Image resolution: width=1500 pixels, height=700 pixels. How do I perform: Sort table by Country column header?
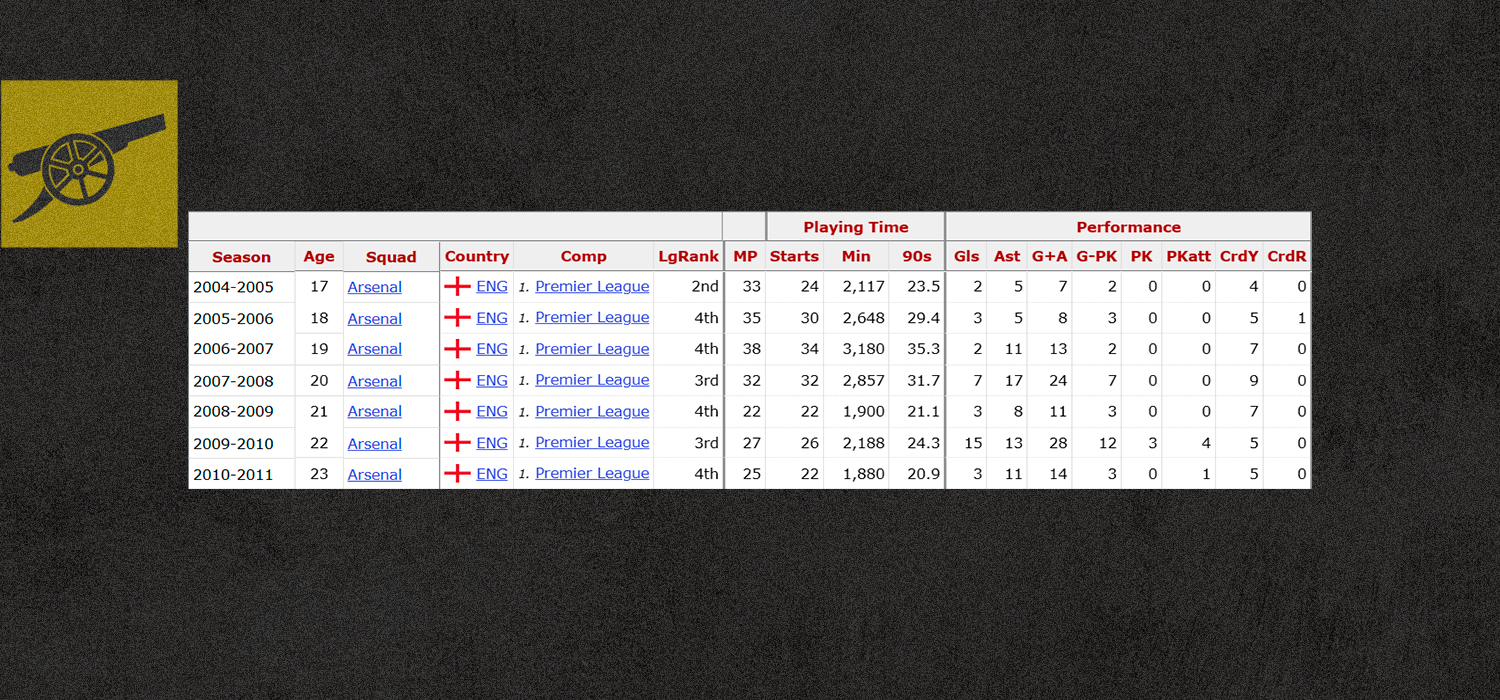click(477, 256)
